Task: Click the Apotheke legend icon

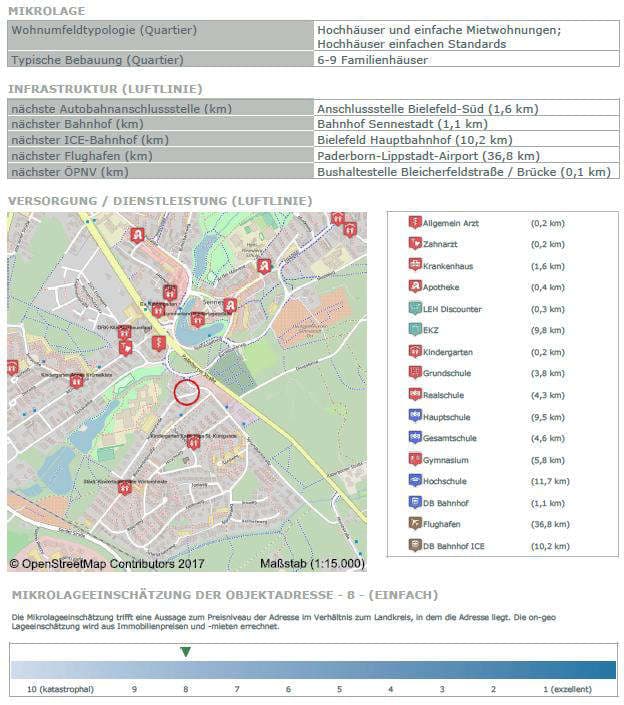Action: pos(415,287)
